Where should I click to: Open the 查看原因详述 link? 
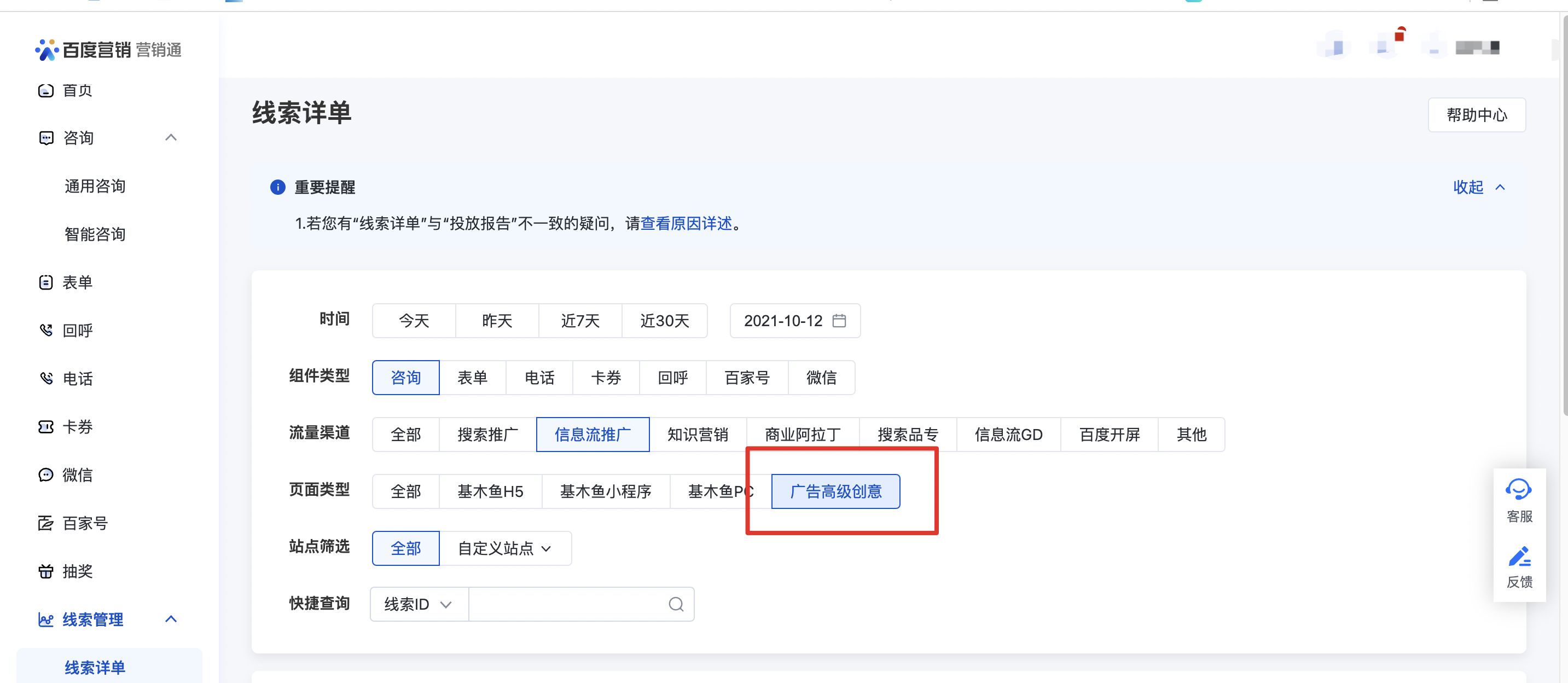tap(686, 223)
